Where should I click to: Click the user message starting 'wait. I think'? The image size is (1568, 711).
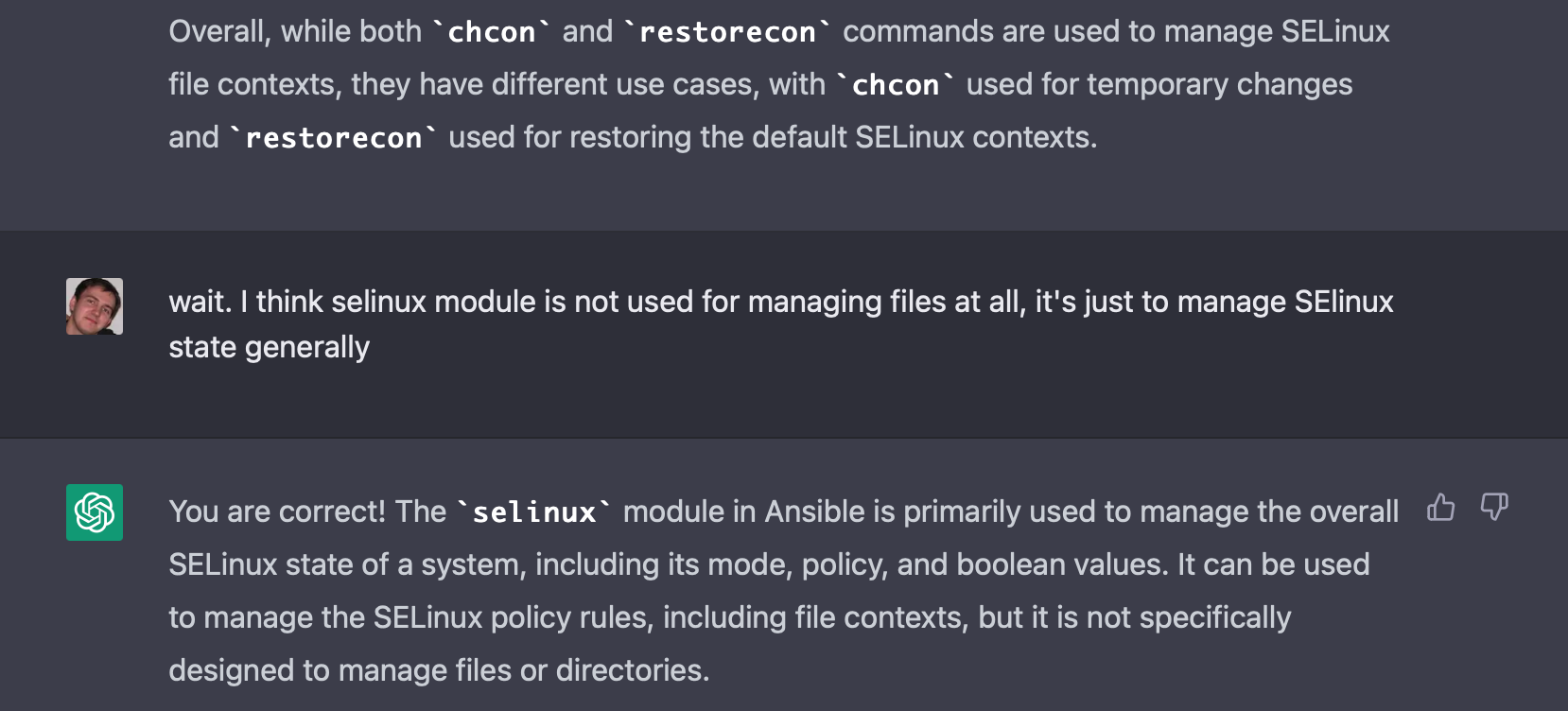781,324
